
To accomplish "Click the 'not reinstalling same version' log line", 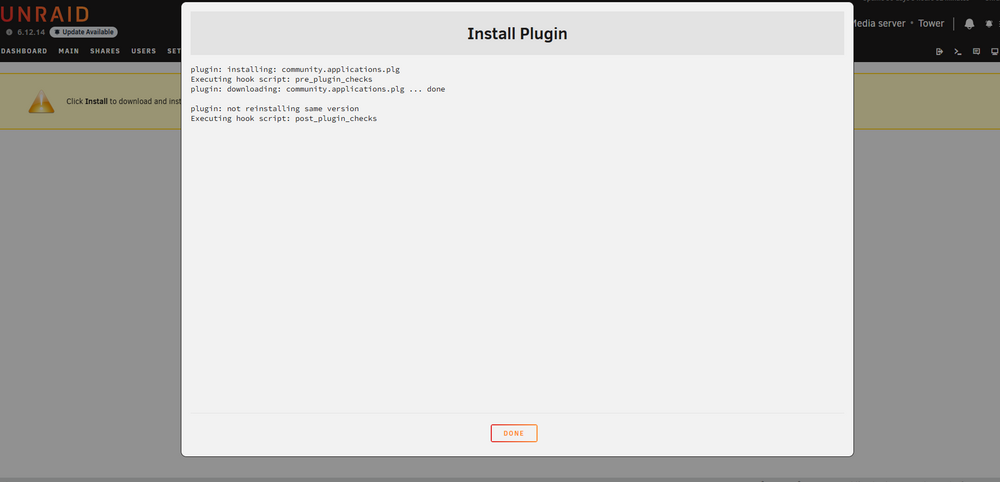I will tap(275, 108).
